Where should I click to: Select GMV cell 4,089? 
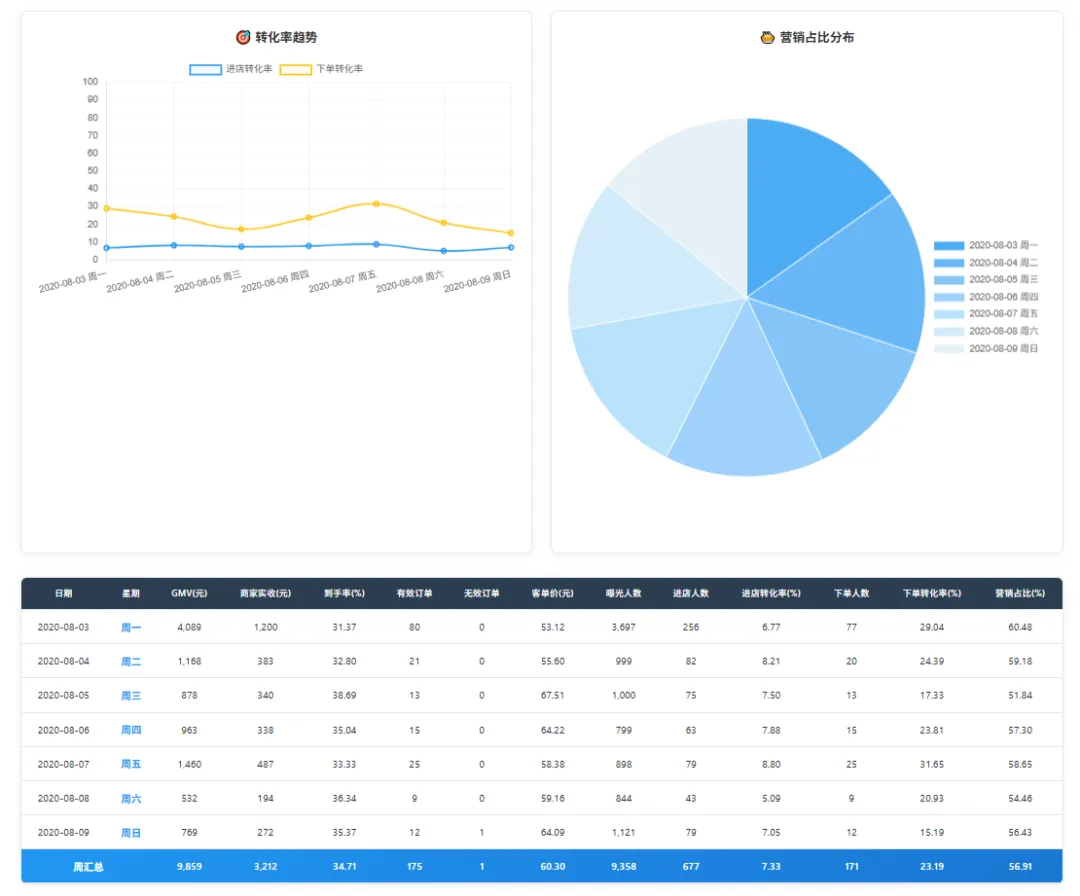[x=189, y=627]
